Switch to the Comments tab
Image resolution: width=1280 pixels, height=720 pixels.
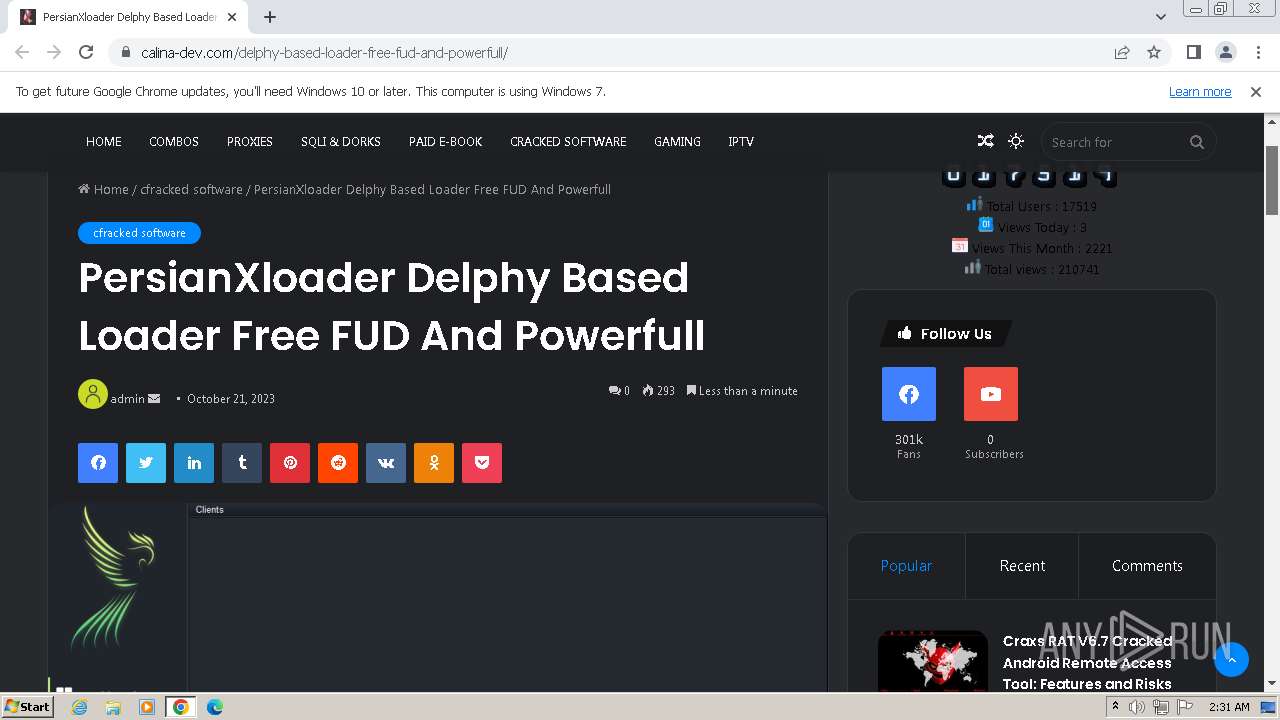tap(1147, 566)
